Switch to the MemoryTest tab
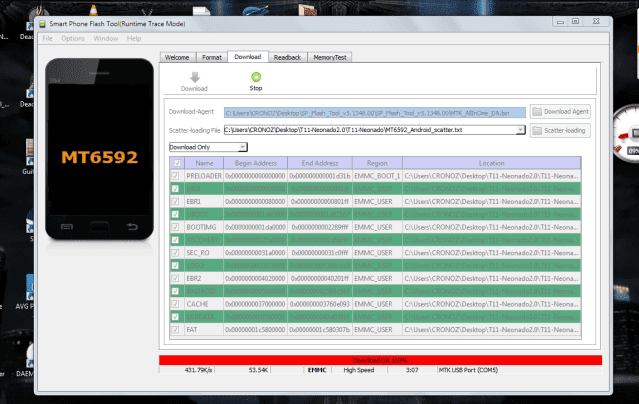639x404 pixels. tap(330, 57)
